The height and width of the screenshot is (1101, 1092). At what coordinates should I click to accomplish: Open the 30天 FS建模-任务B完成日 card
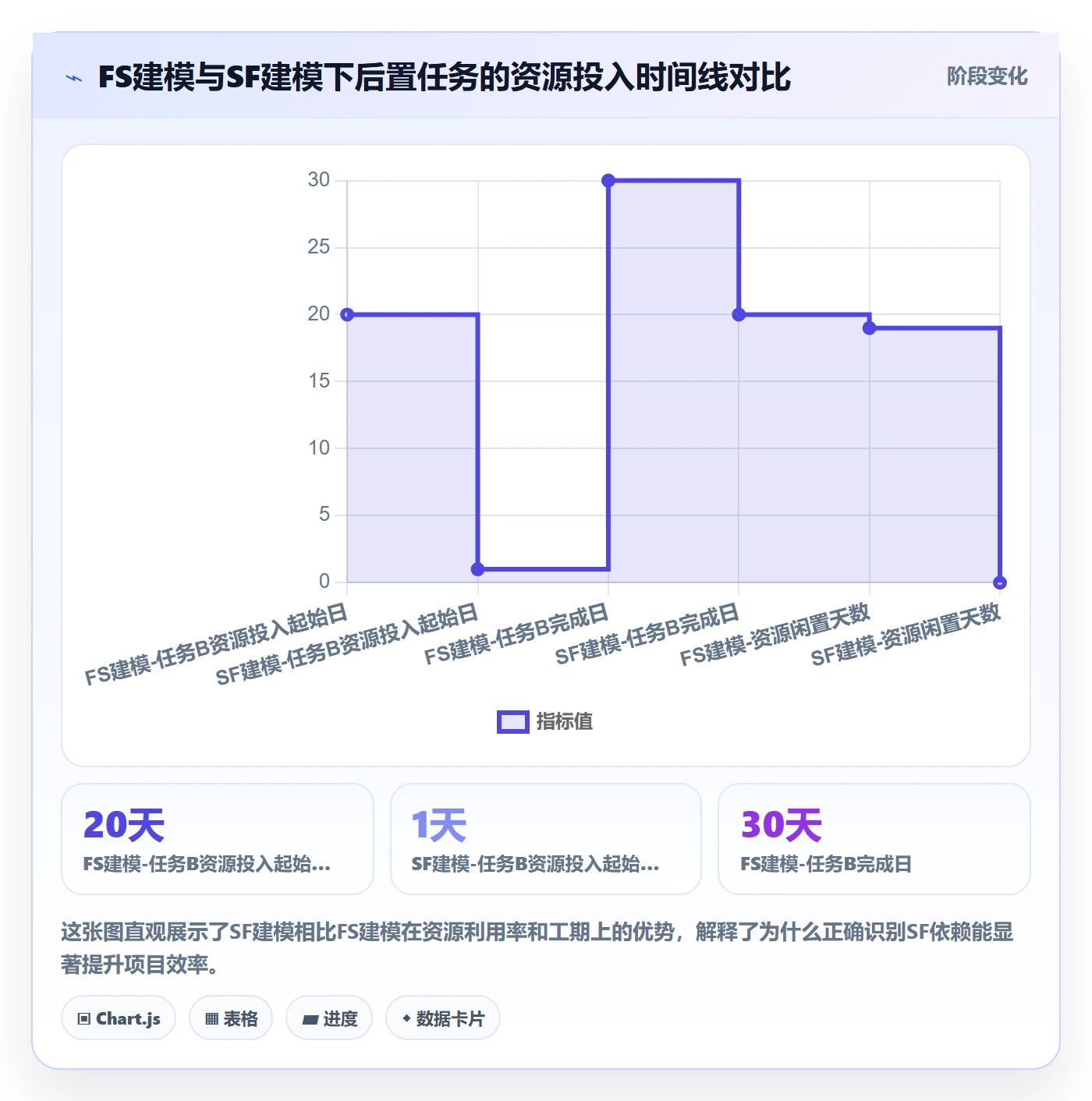[x=874, y=839]
